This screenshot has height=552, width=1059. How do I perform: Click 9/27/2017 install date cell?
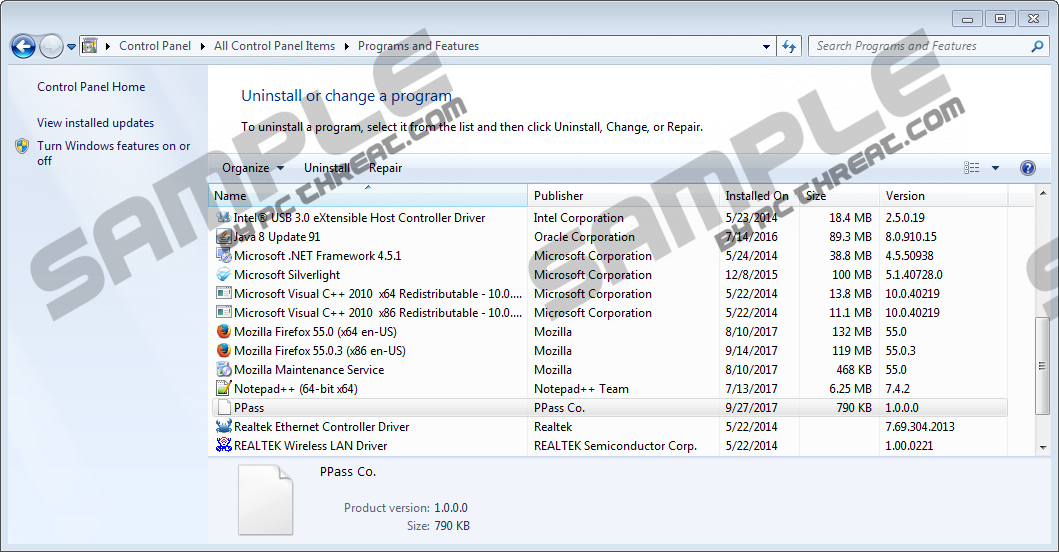(751, 407)
